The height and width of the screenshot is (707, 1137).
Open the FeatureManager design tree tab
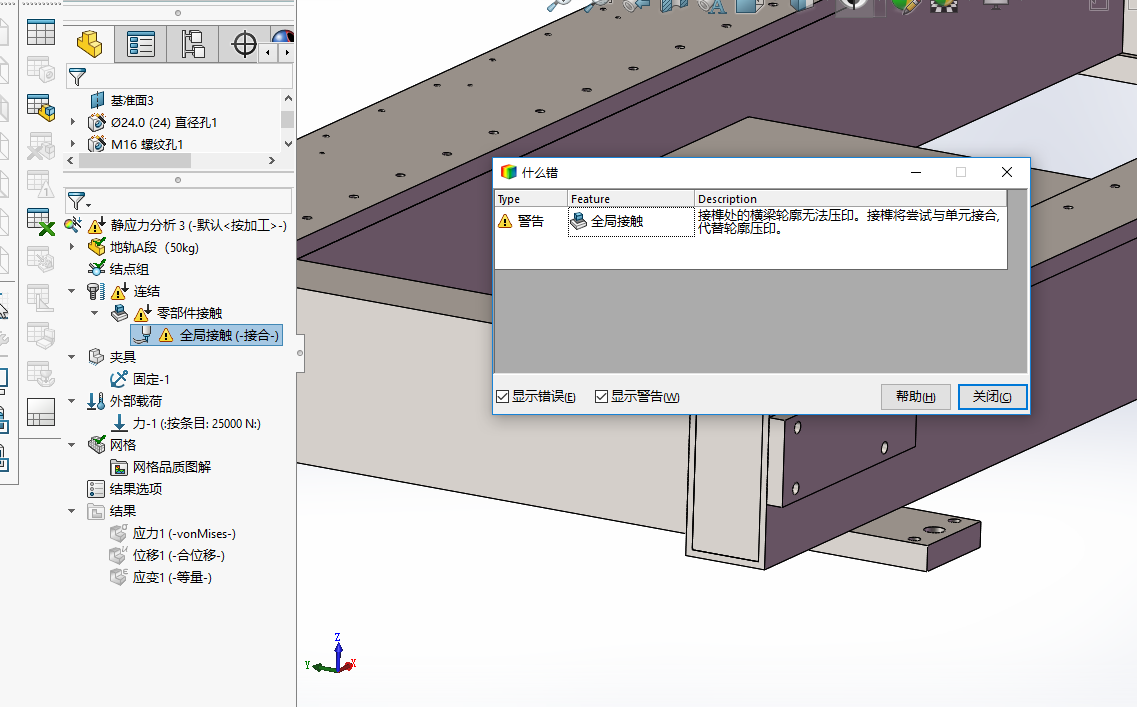click(x=90, y=44)
